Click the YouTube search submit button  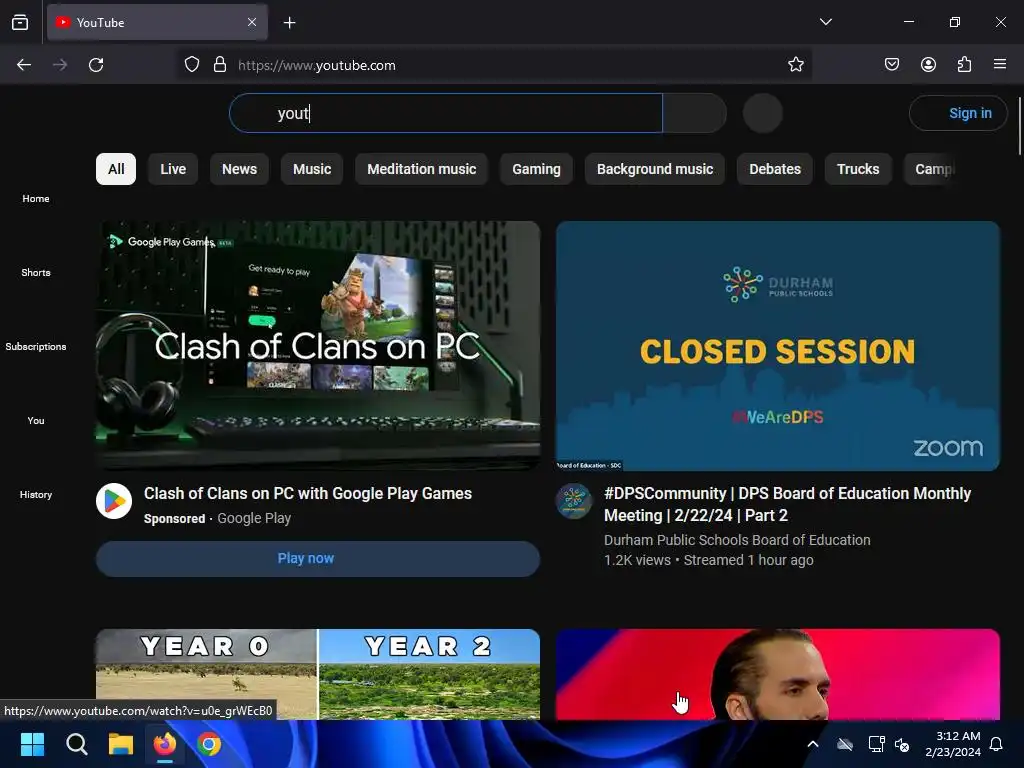tap(694, 113)
